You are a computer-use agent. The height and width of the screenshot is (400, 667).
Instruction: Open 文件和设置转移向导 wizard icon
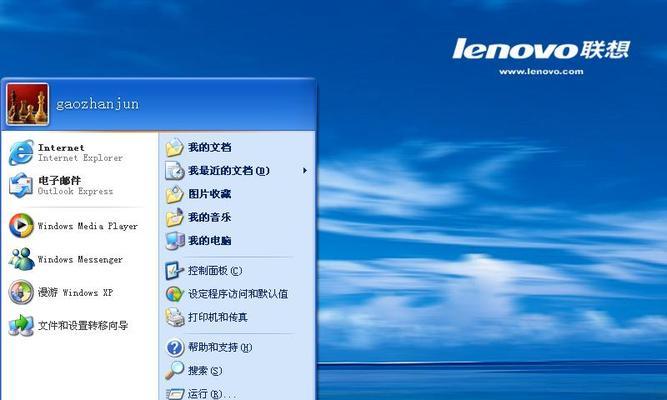pyautogui.click(x=21, y=326)
